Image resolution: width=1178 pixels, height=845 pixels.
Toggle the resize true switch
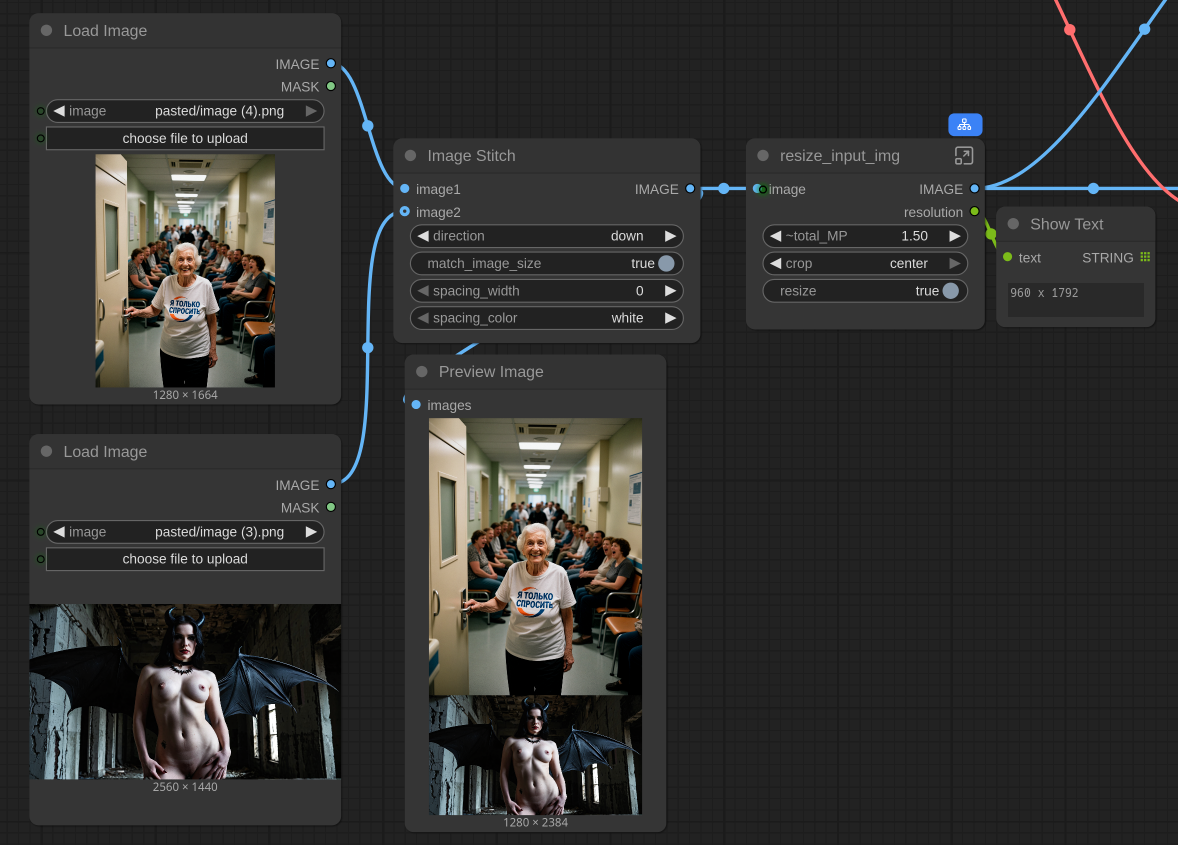tap(950, 291)
